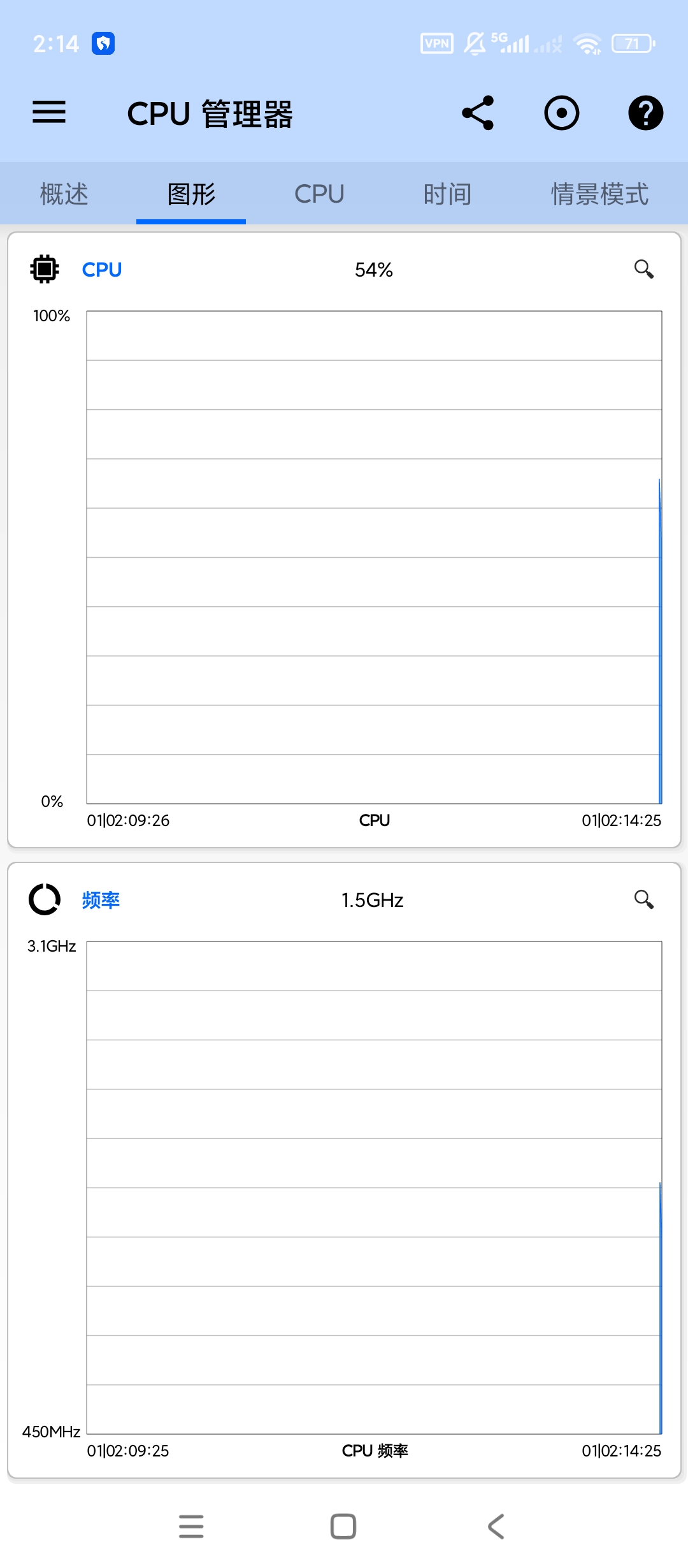
Task: Tap the blue CPU label link
Action: click(x=102, y=270)
